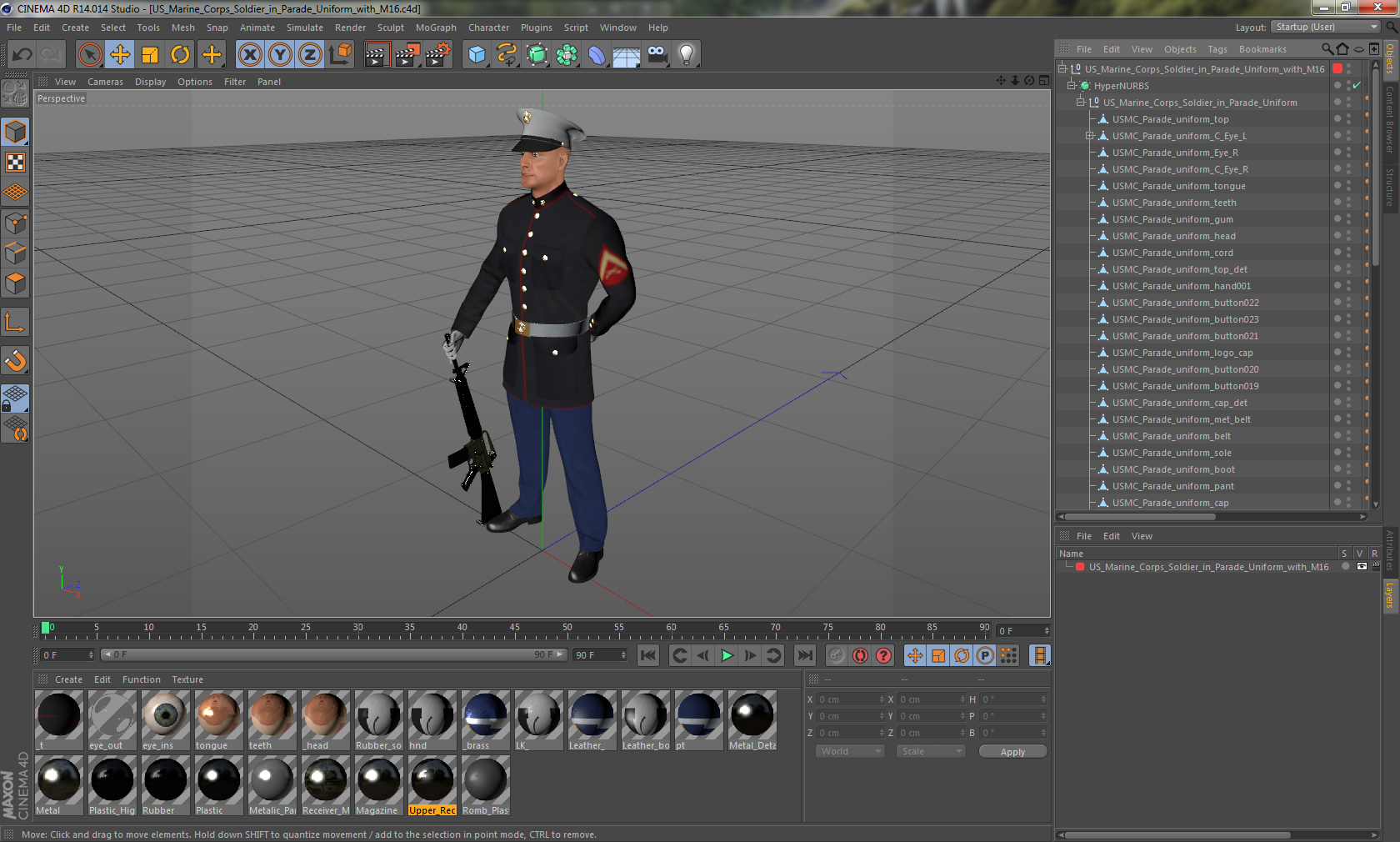1400x842 pixels.
Task: Open the Sculpt menu
Action: (x=390, y=28)
